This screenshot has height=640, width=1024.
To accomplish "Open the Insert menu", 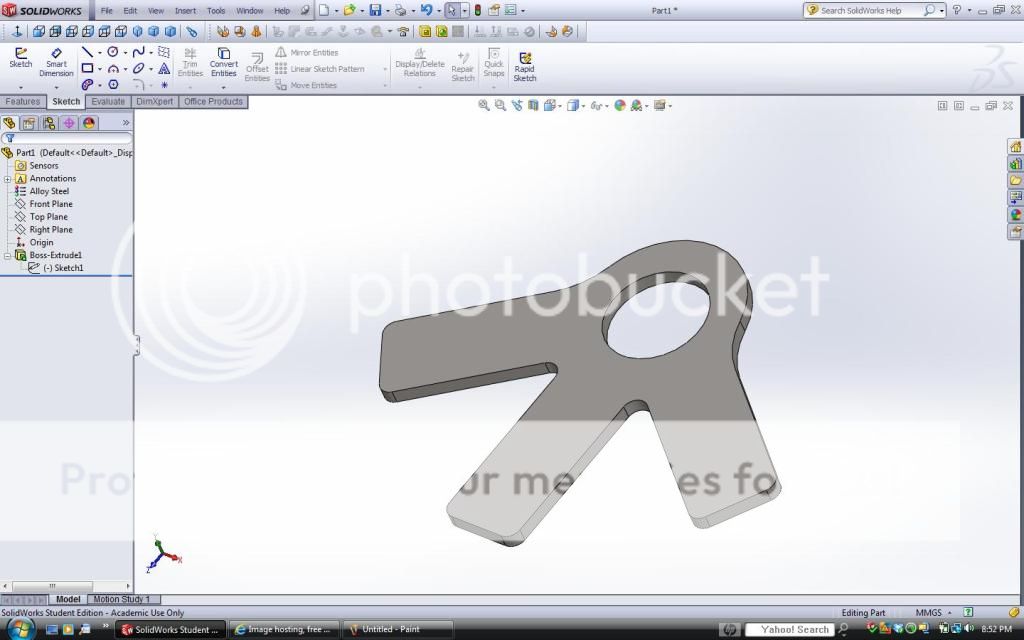I will coord(185,10).
